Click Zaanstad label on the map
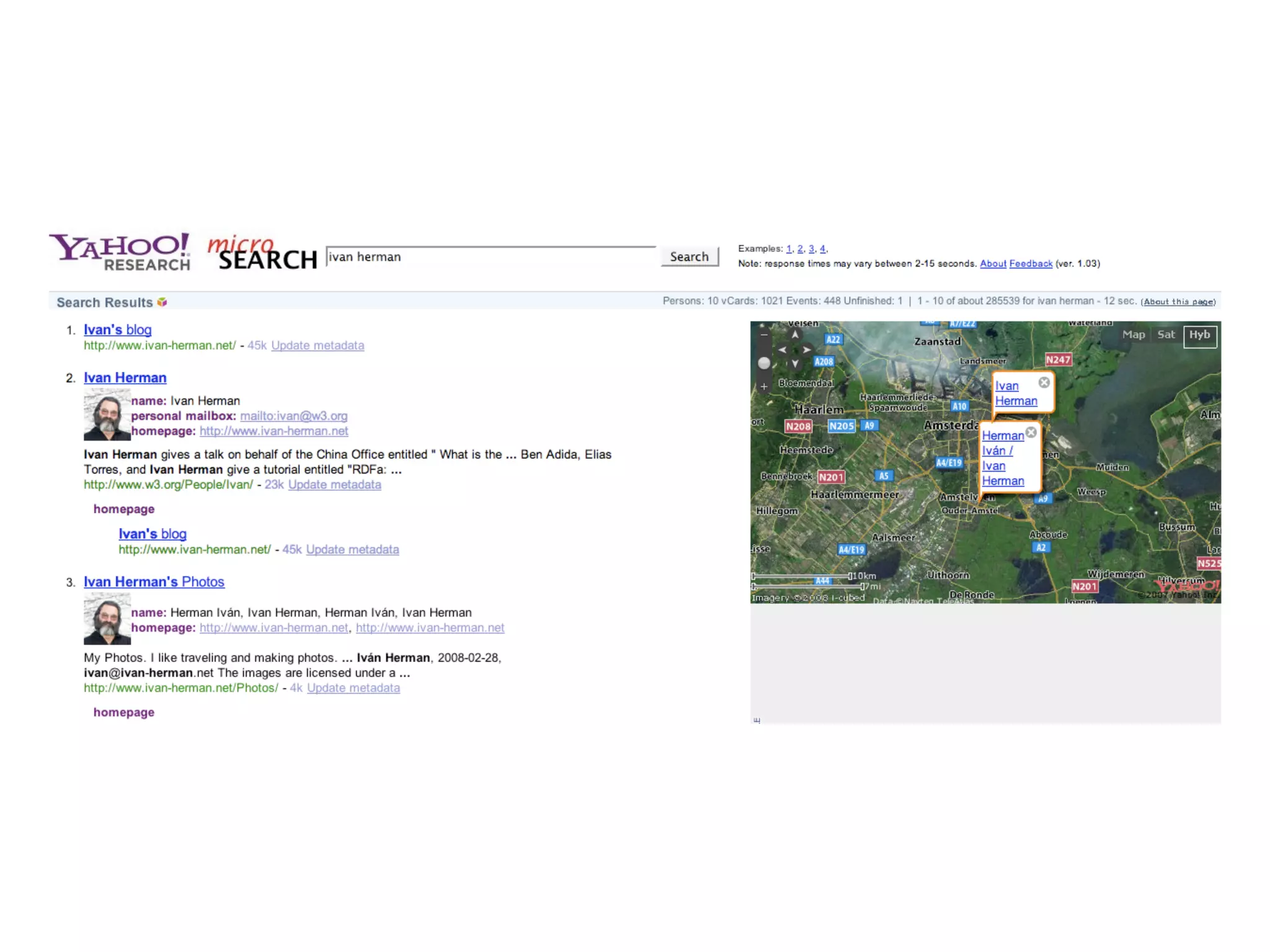 point(938,342)
